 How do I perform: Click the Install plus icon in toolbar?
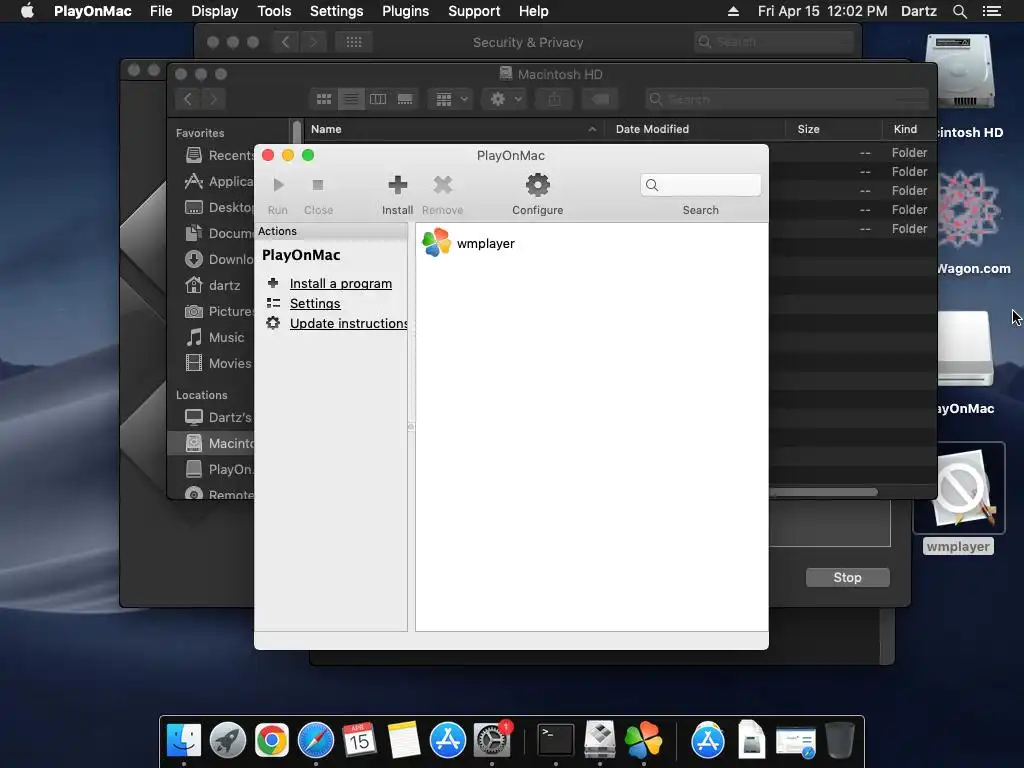[398, 185]
